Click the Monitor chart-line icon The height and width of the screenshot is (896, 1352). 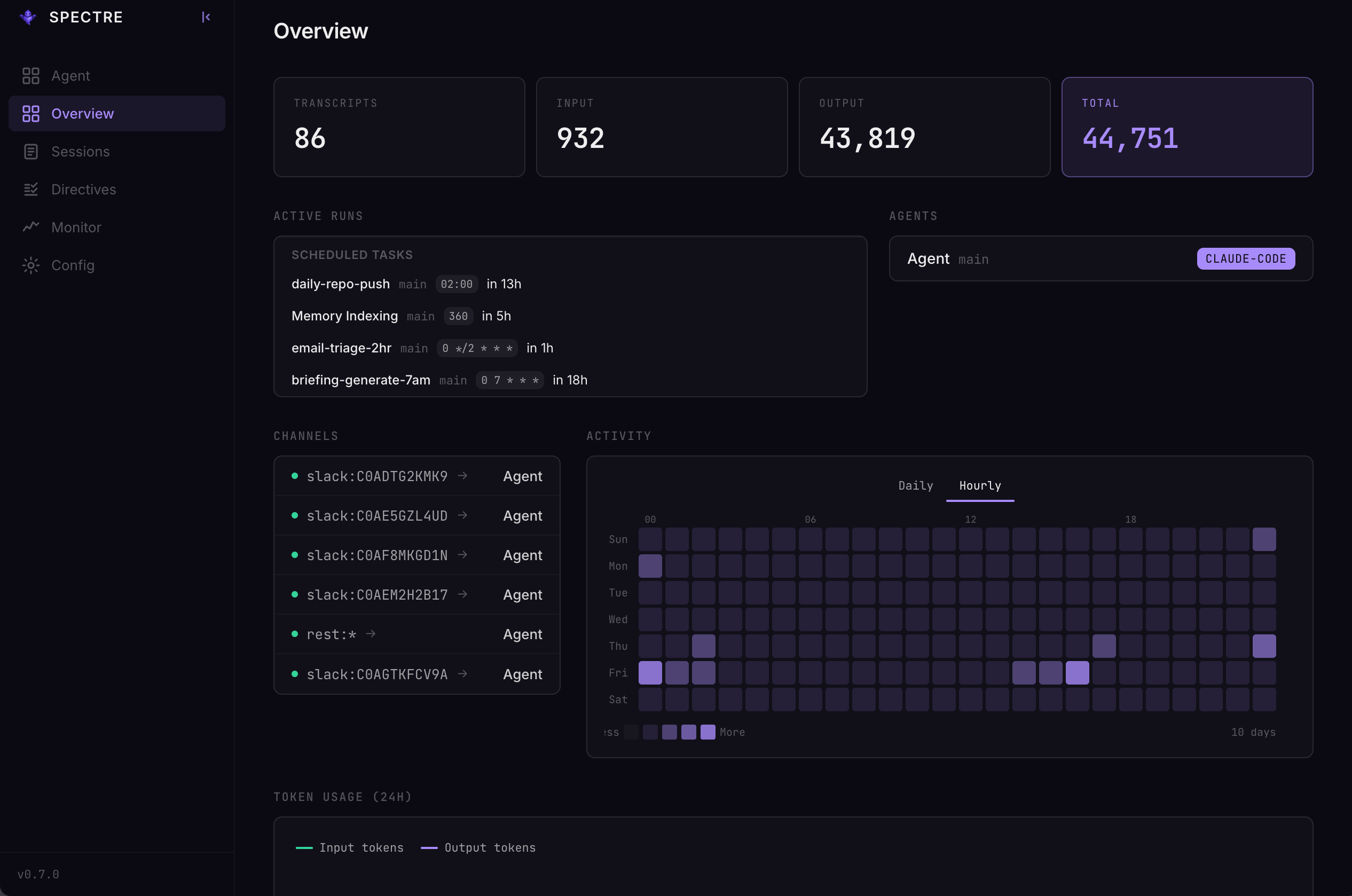[x=31, y=227]
